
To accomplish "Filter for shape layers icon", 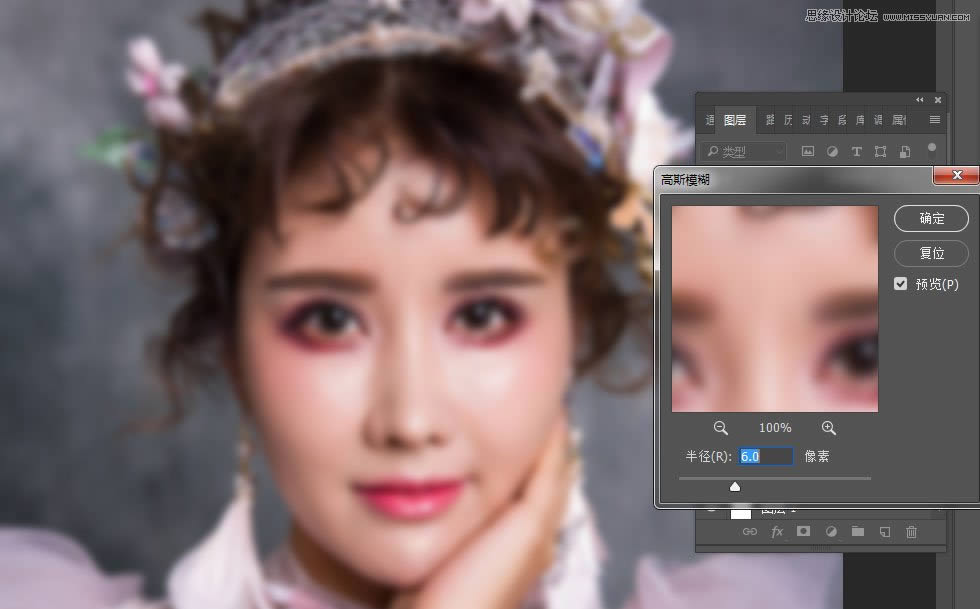I will click(x=881, y=151).
